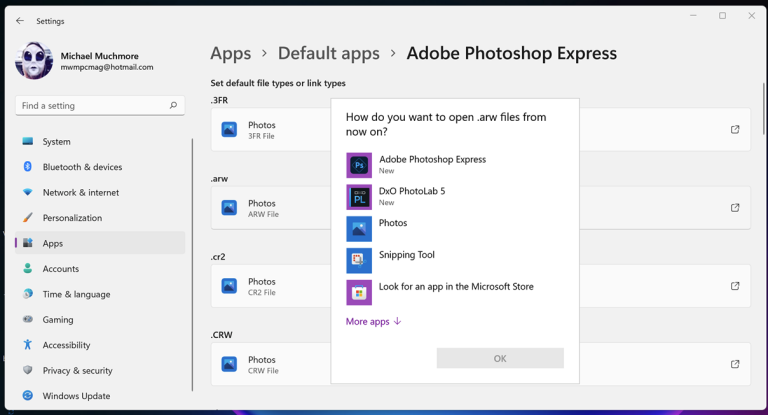Click the Time & language globe icon
Screen dimensions: 768x415
(x=28, y=293)
